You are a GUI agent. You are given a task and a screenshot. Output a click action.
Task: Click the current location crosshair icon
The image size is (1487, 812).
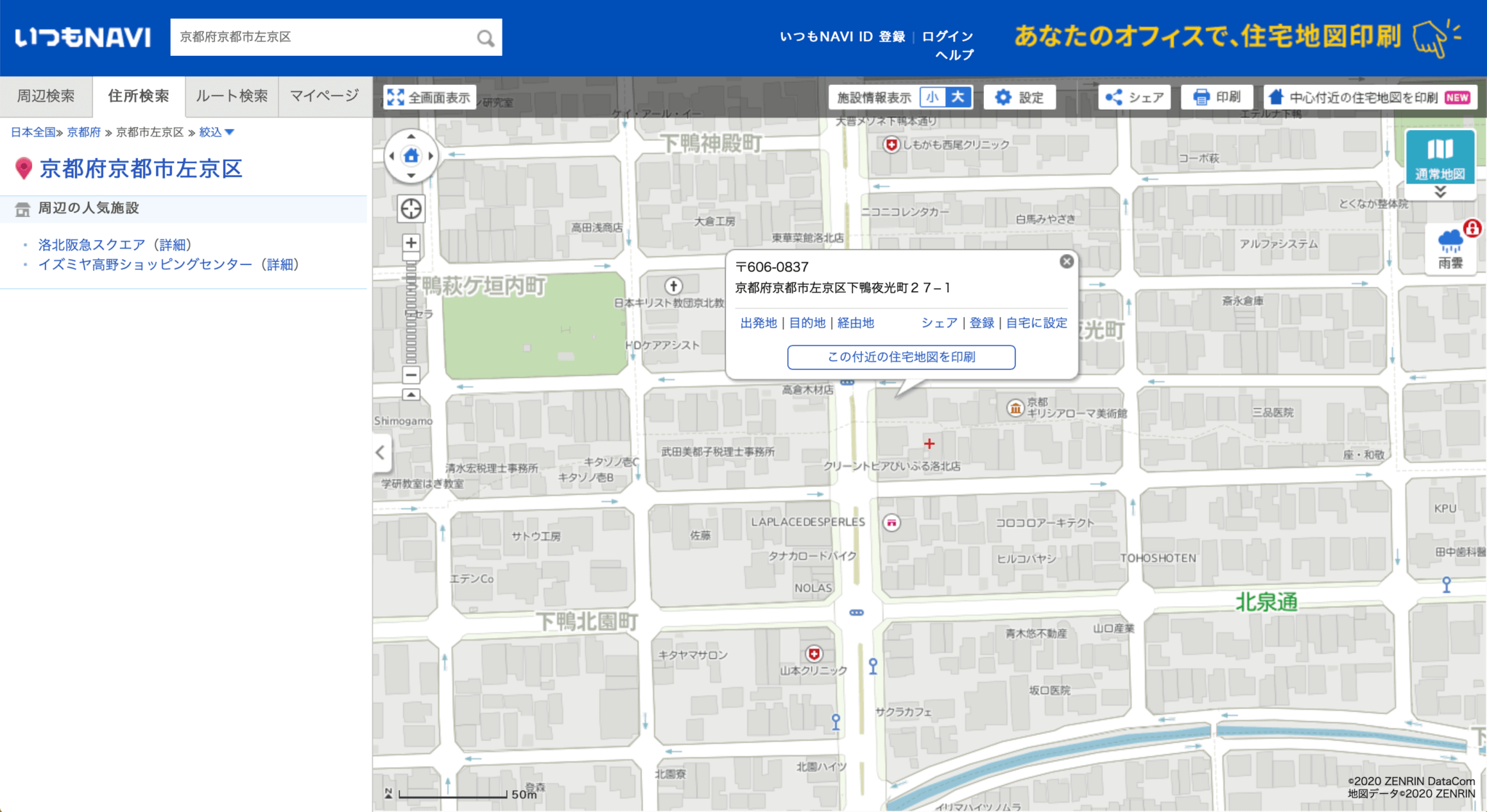click(411, 209)
